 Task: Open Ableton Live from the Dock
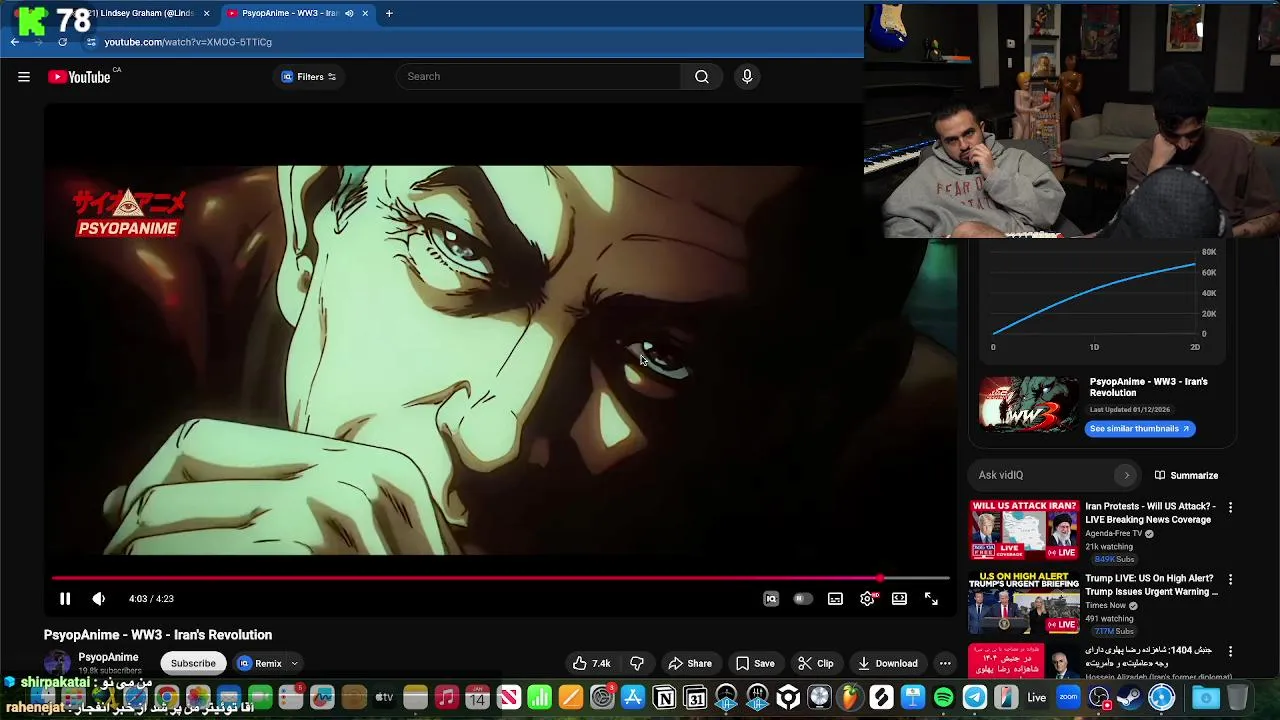[x=1037, y=698]
